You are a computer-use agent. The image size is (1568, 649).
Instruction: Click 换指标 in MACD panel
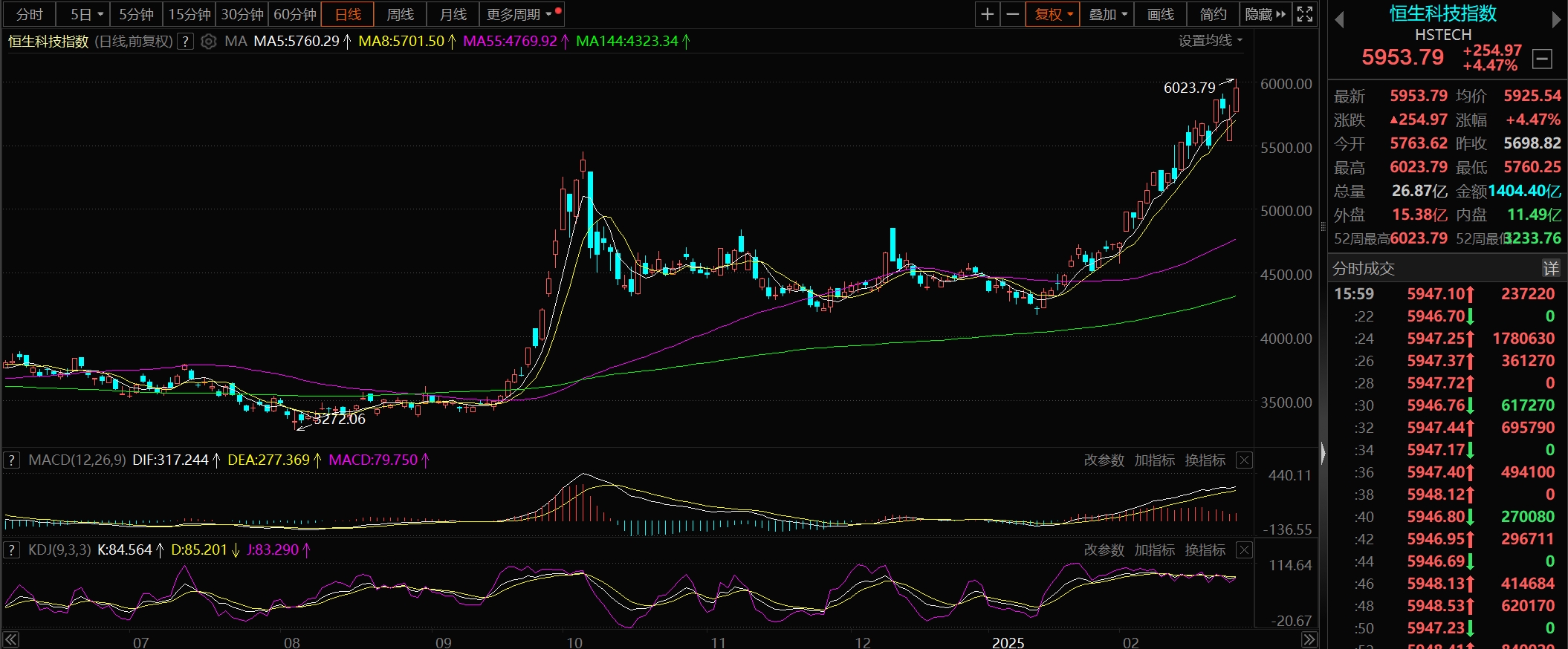(1205, 460)
